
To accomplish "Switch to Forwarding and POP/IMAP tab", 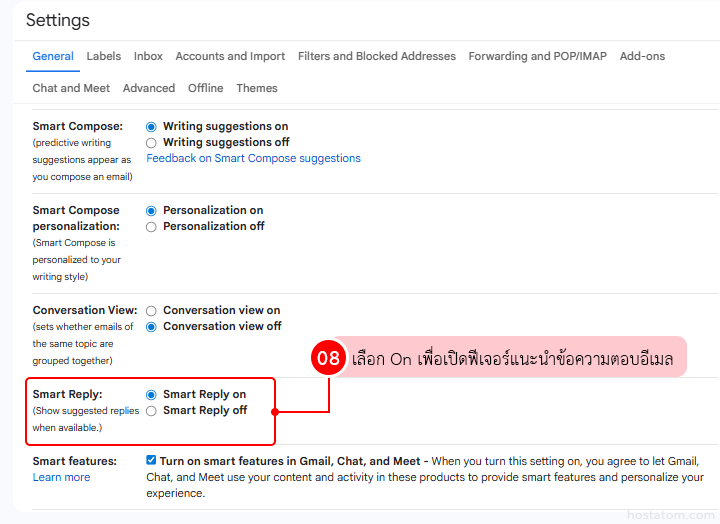I will pos(537,56).
